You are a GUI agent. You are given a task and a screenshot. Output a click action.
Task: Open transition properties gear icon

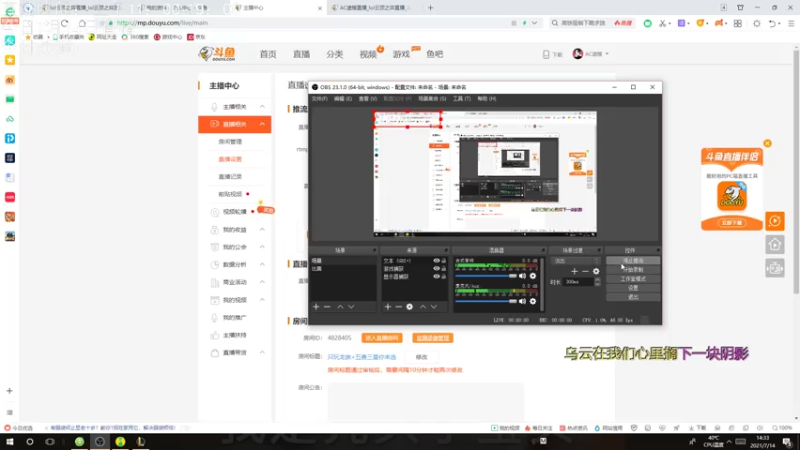click(596, 271)
